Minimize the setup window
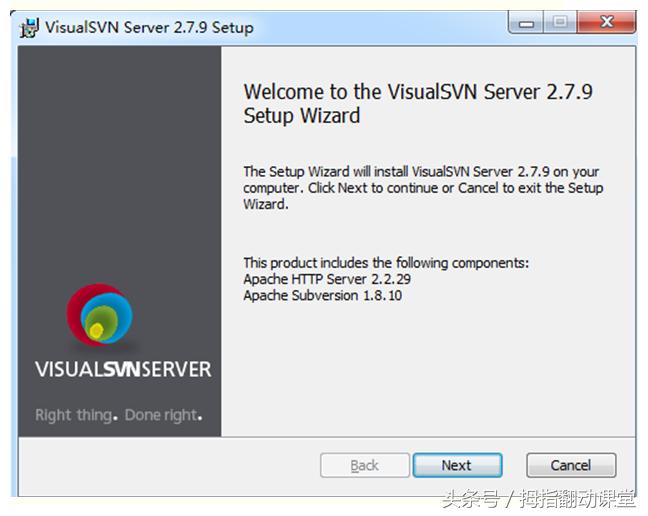The height and width of the screenshot is (516, 648). tap(526, 23)
